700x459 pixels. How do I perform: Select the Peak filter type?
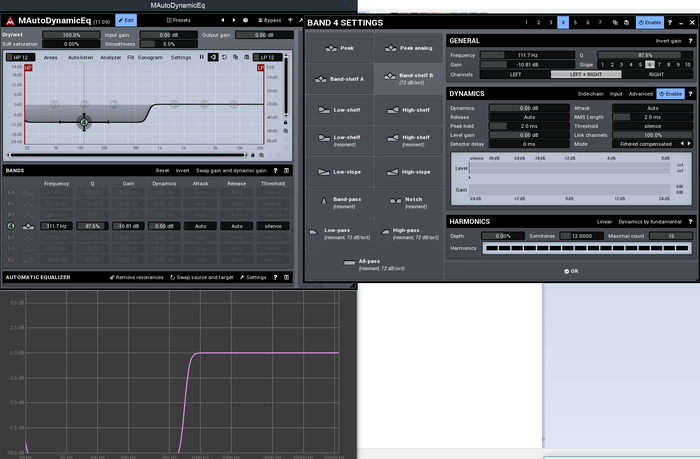340,48
